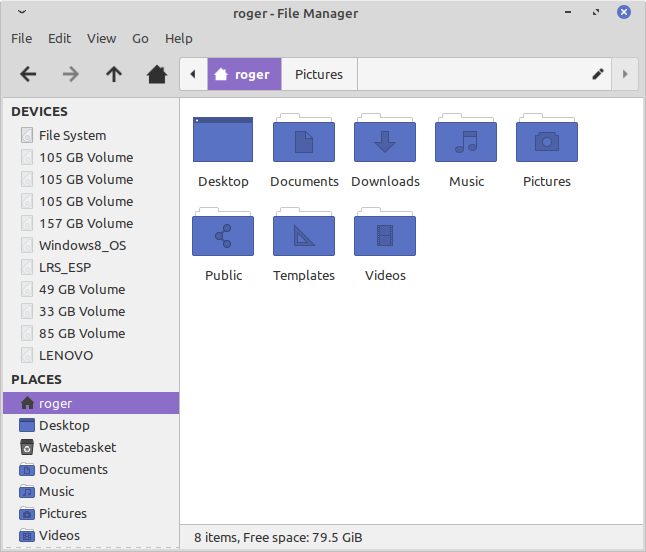Click the roger path bar button
The image size is (646, 552).
244,74
